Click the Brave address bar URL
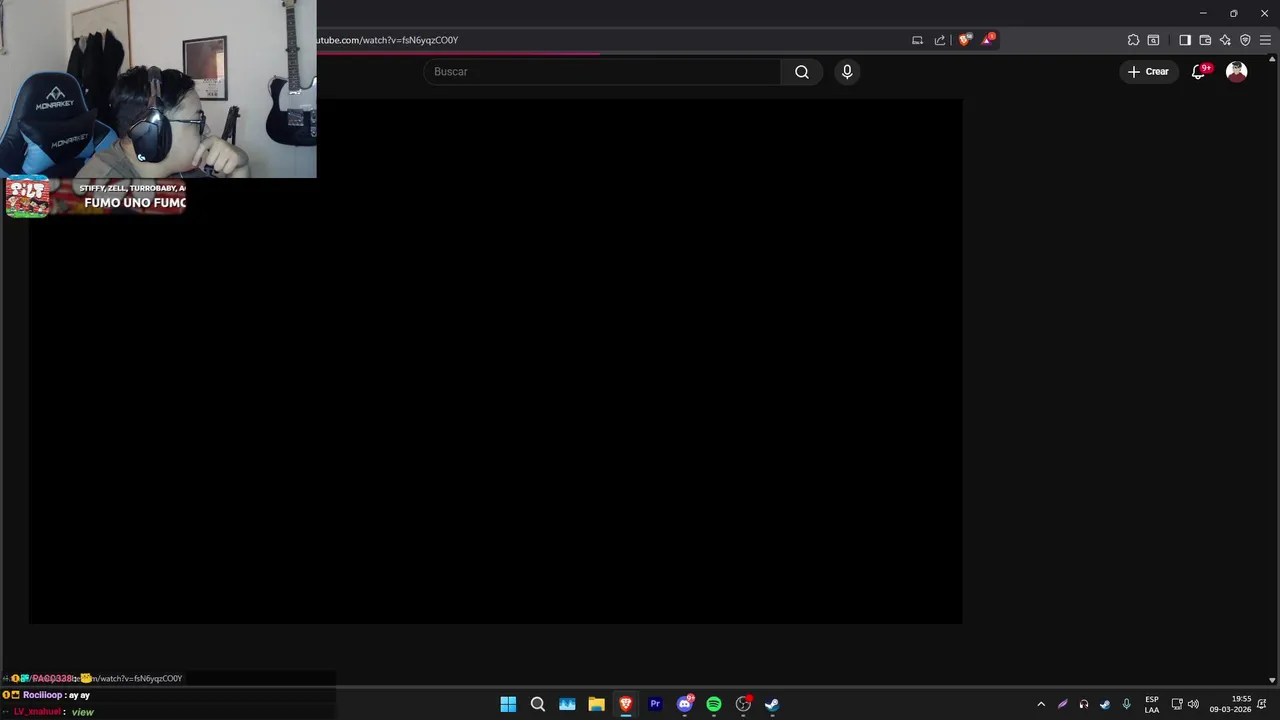This screenshot has height=720, width=1280. click(x=387, y=40)
